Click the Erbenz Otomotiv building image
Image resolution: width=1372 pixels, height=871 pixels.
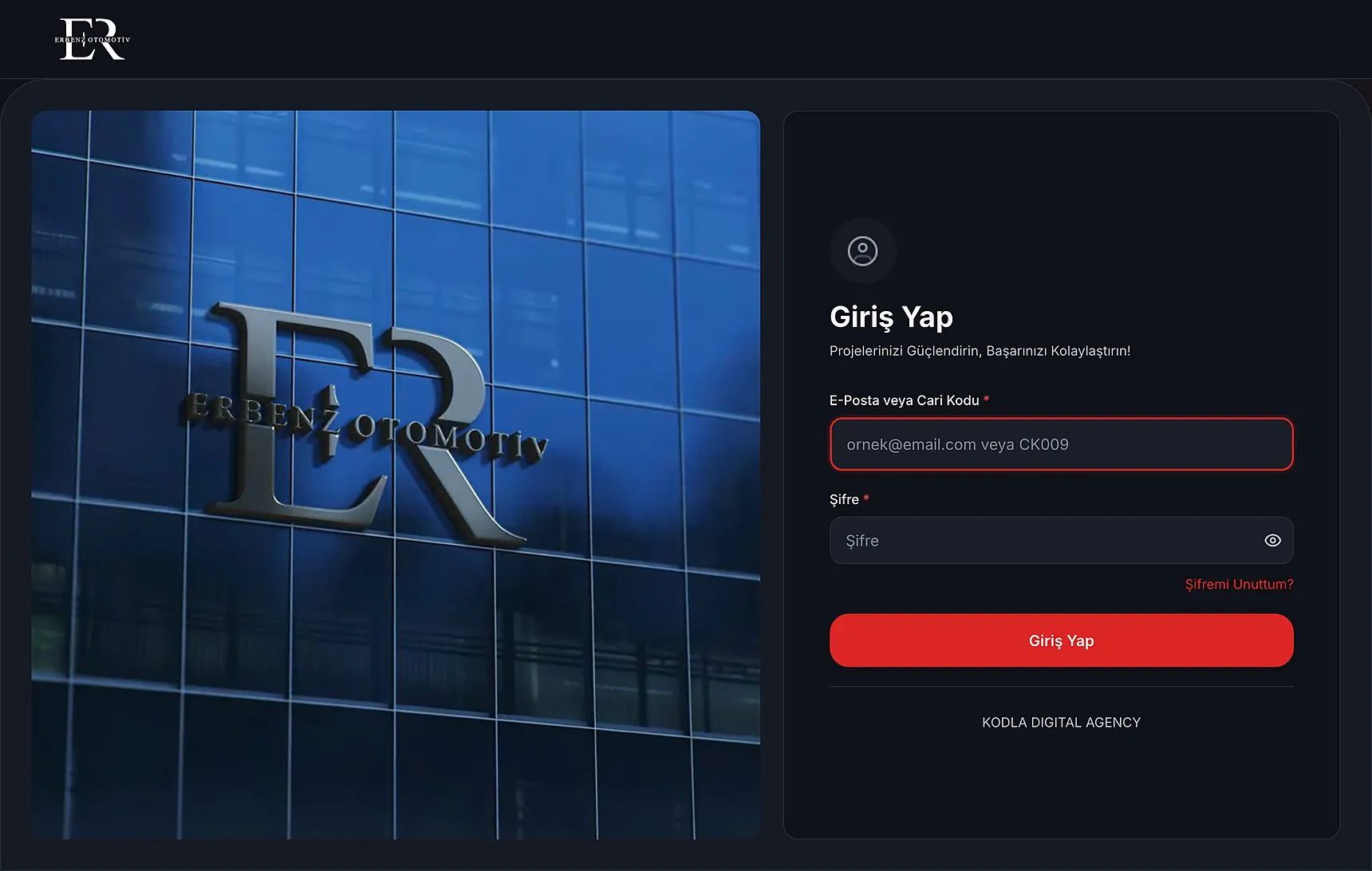click(x=396, y=475)
